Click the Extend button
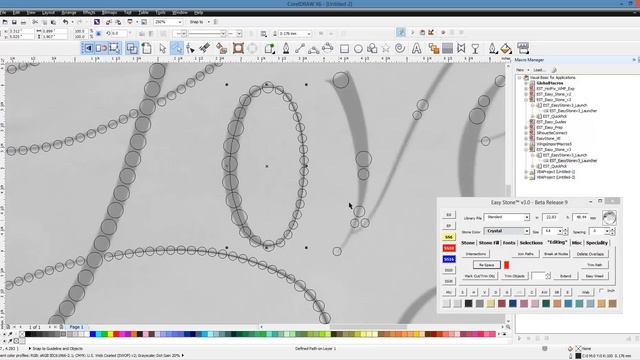The width and height of the screenshot is (640, 360). [x=566, y=276]
